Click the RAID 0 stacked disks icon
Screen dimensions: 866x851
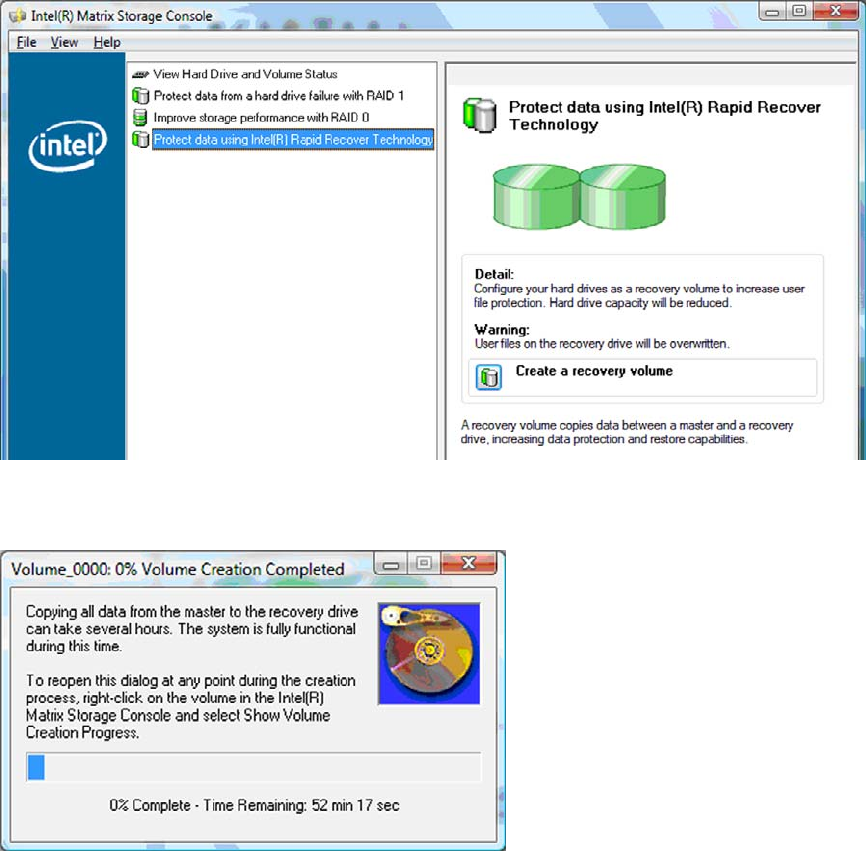pyautogui.click(x=140, y=118)
